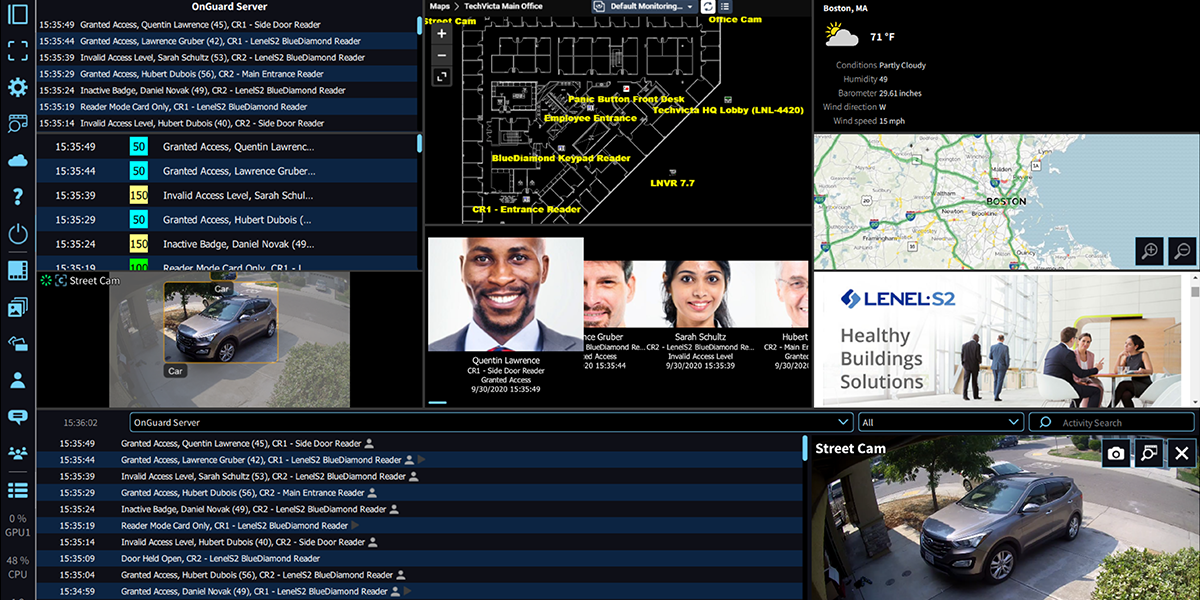
Task: Select the Office Cam label on floor plan
Action: click(735, 19)
